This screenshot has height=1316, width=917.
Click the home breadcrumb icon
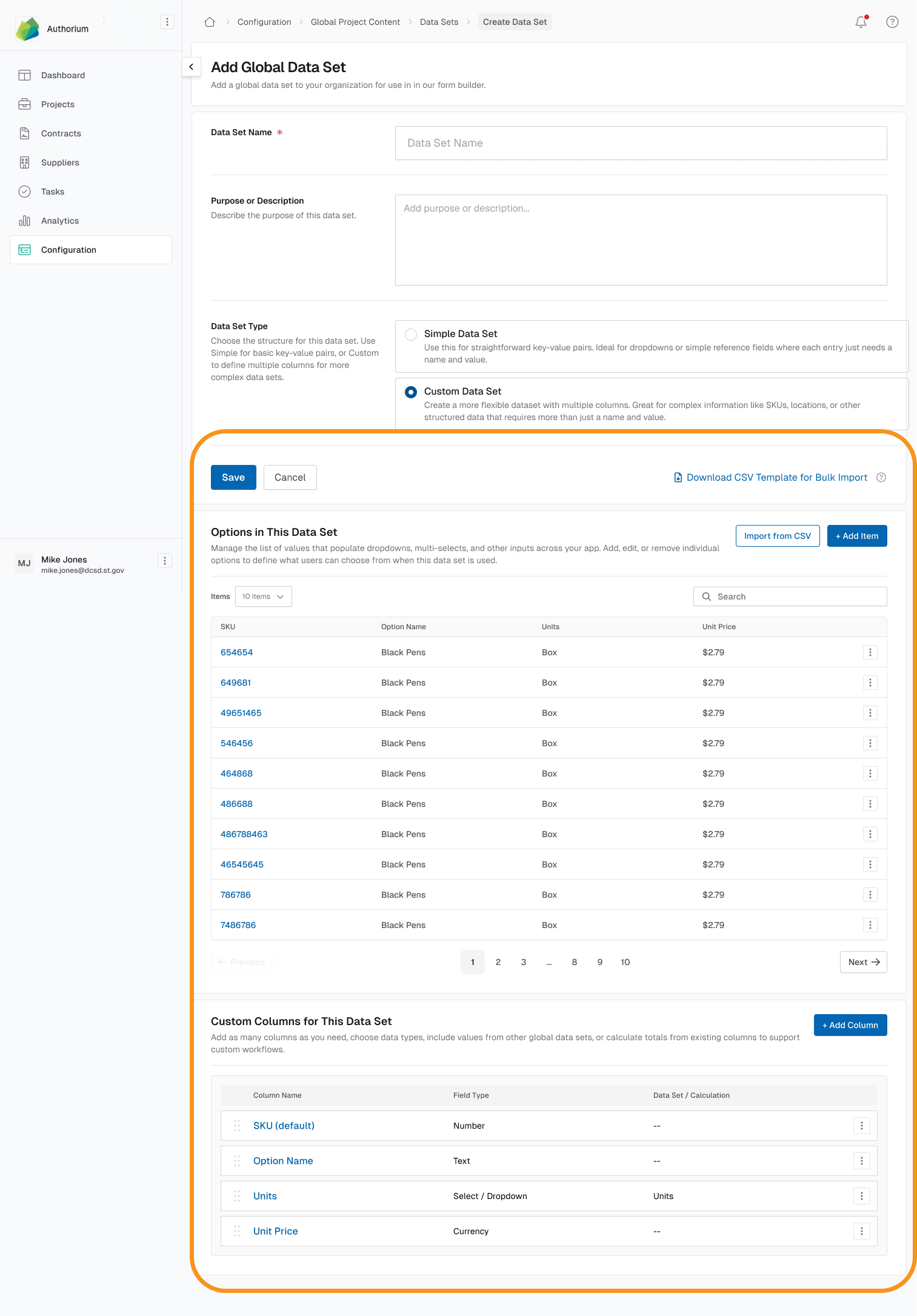(210, 22)
